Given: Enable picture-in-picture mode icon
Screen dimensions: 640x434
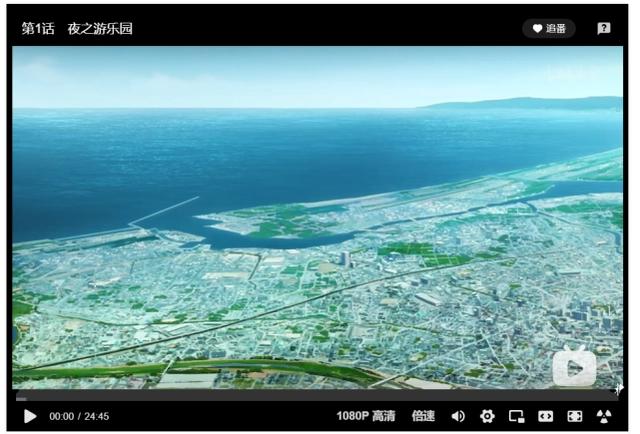Looking at the screenshot, I should click(516, 416).
